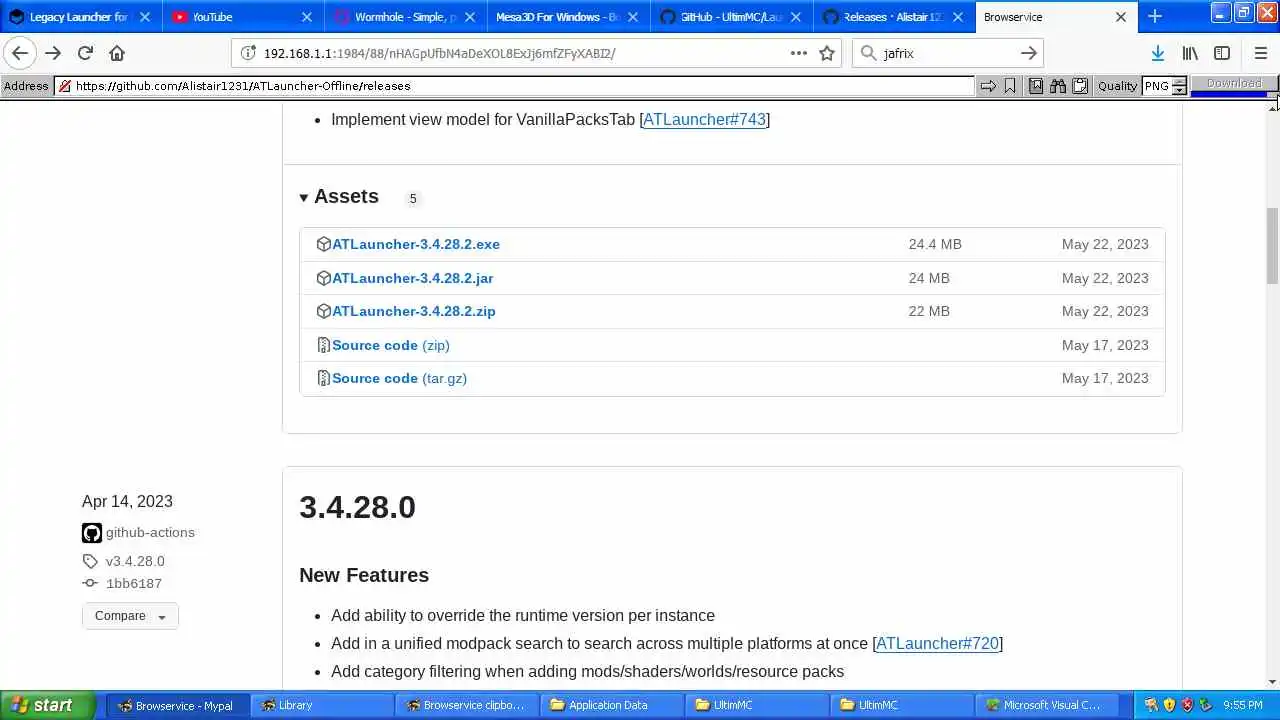
Task: Open the Windows start menu
Action: [x=47, y=705]
